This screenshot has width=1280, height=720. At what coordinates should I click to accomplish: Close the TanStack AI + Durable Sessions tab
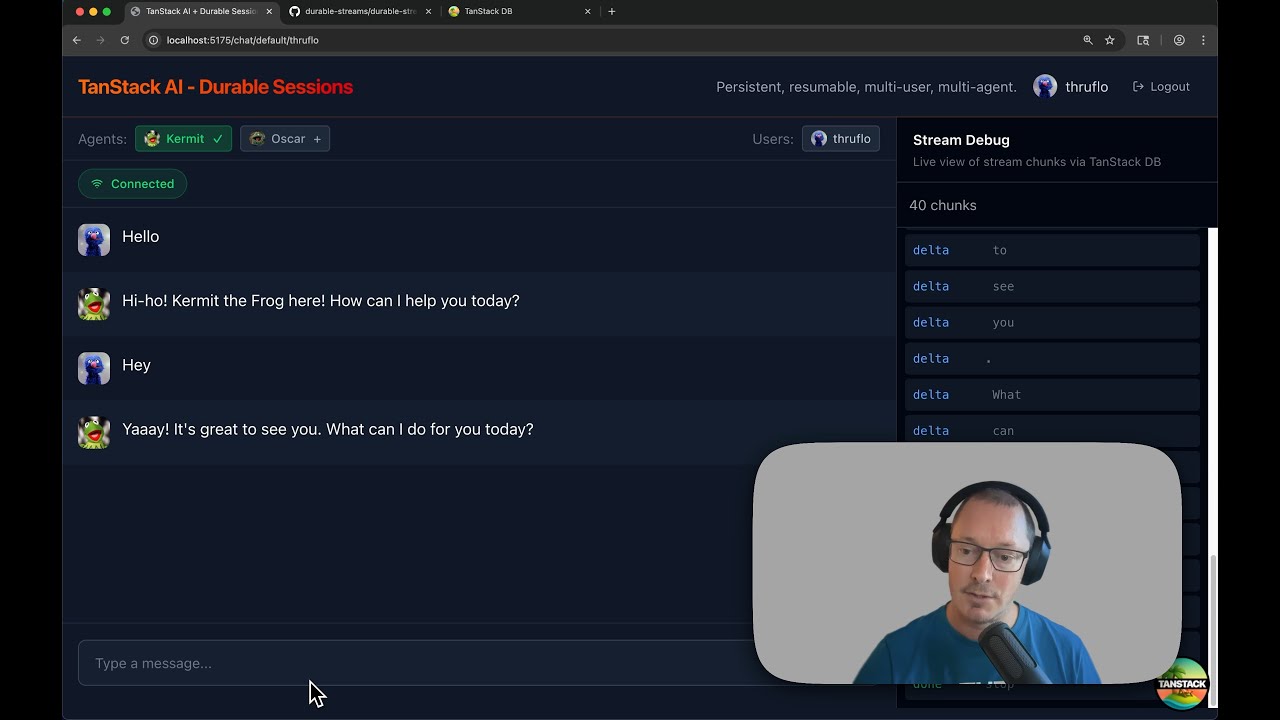point(269,11)
